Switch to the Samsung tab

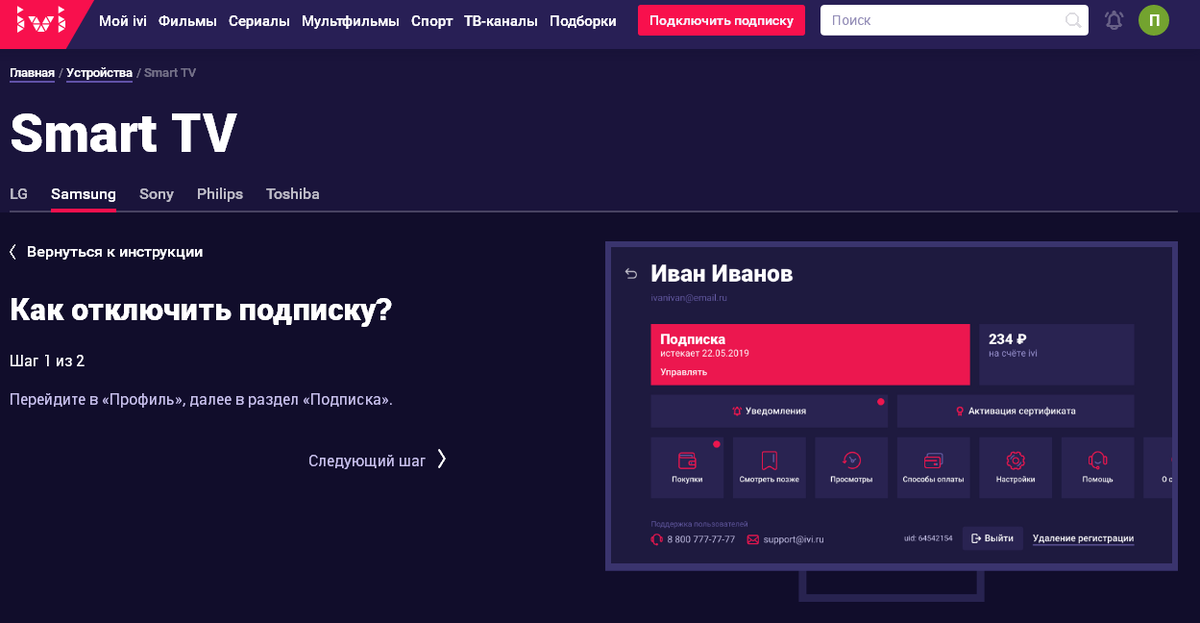[83, 194]
